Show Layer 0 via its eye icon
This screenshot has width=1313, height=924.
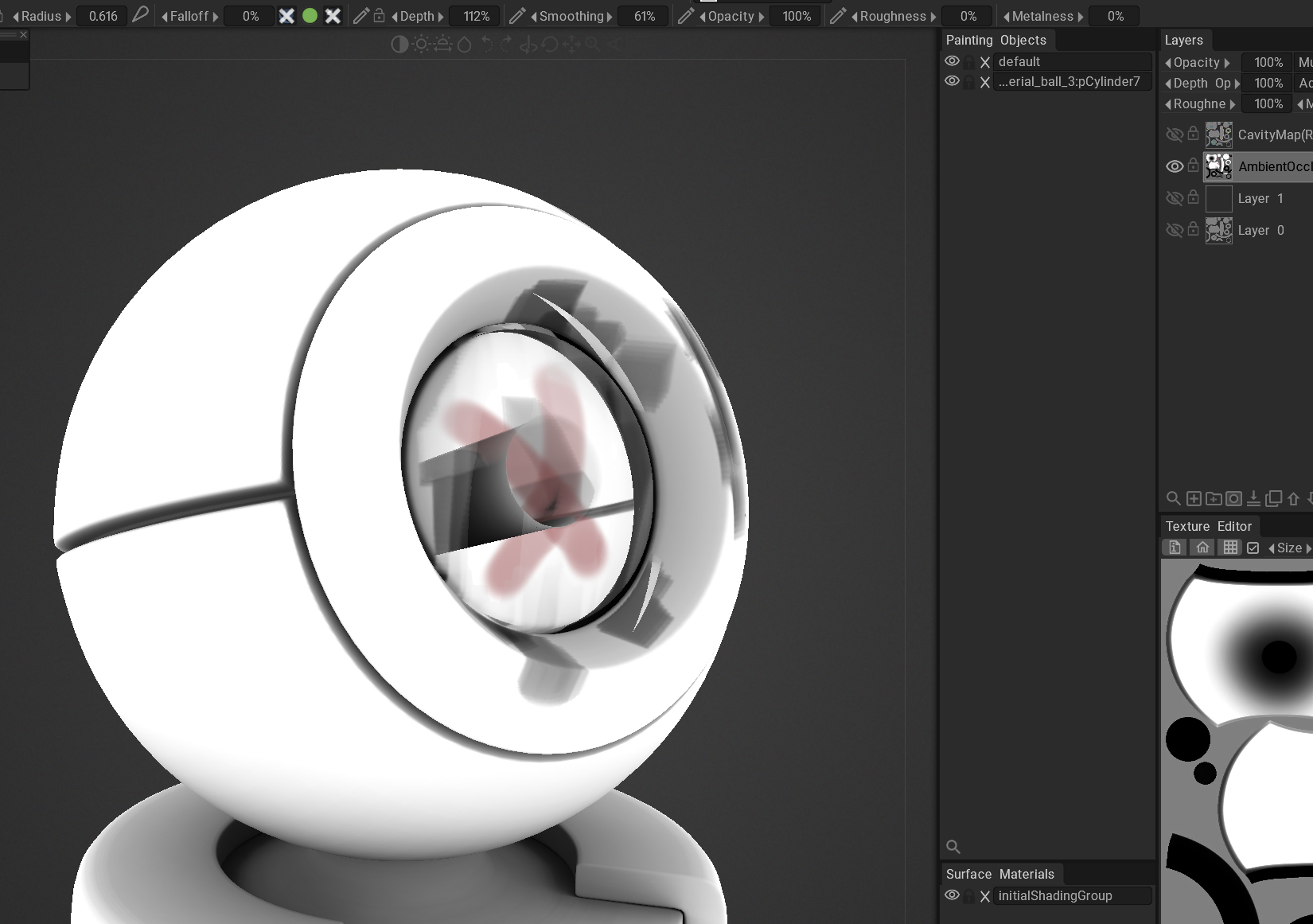pyautogui.click(x=1175, y=230)
